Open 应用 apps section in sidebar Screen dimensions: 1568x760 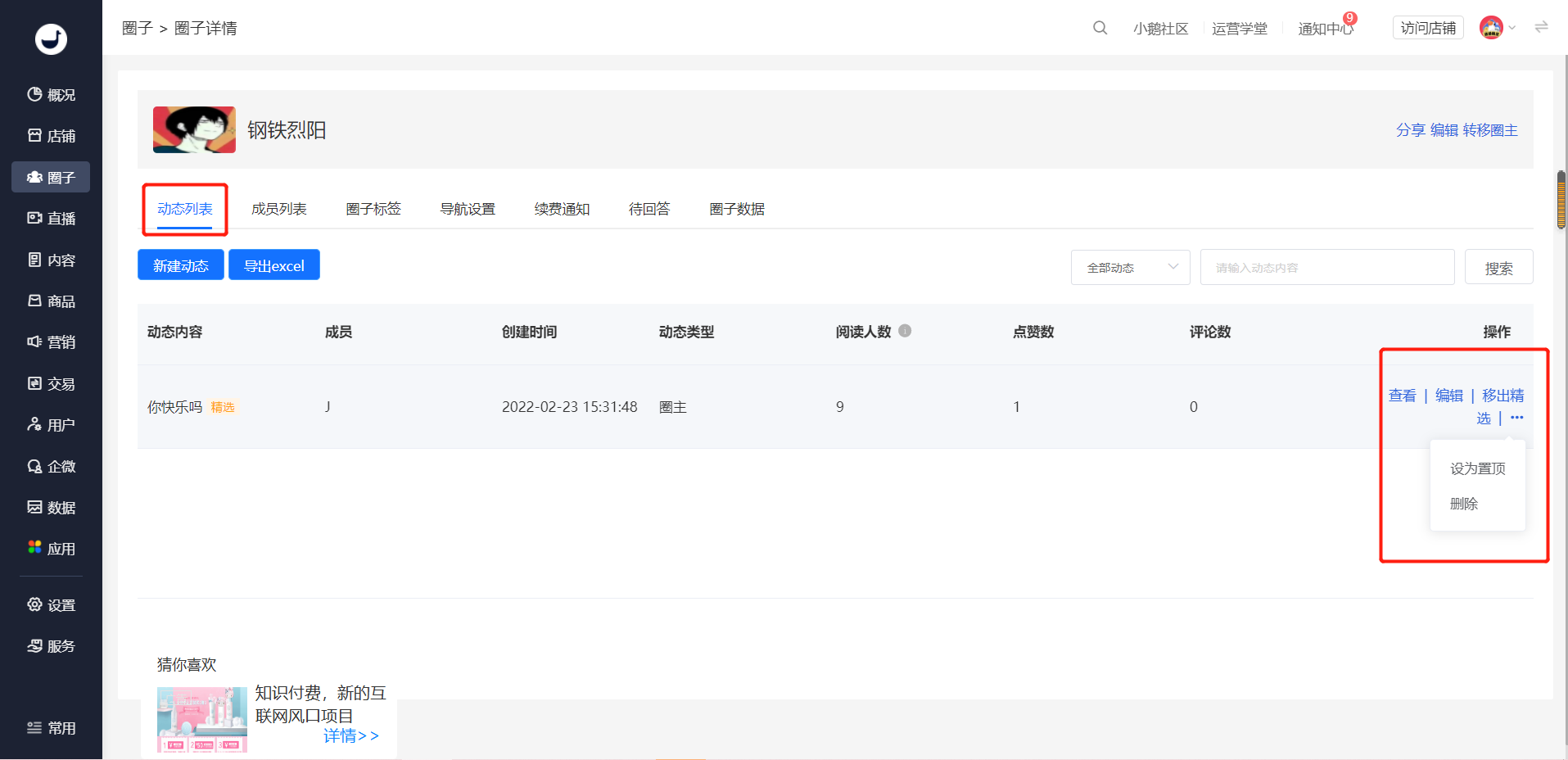click(x=51, y=549)
